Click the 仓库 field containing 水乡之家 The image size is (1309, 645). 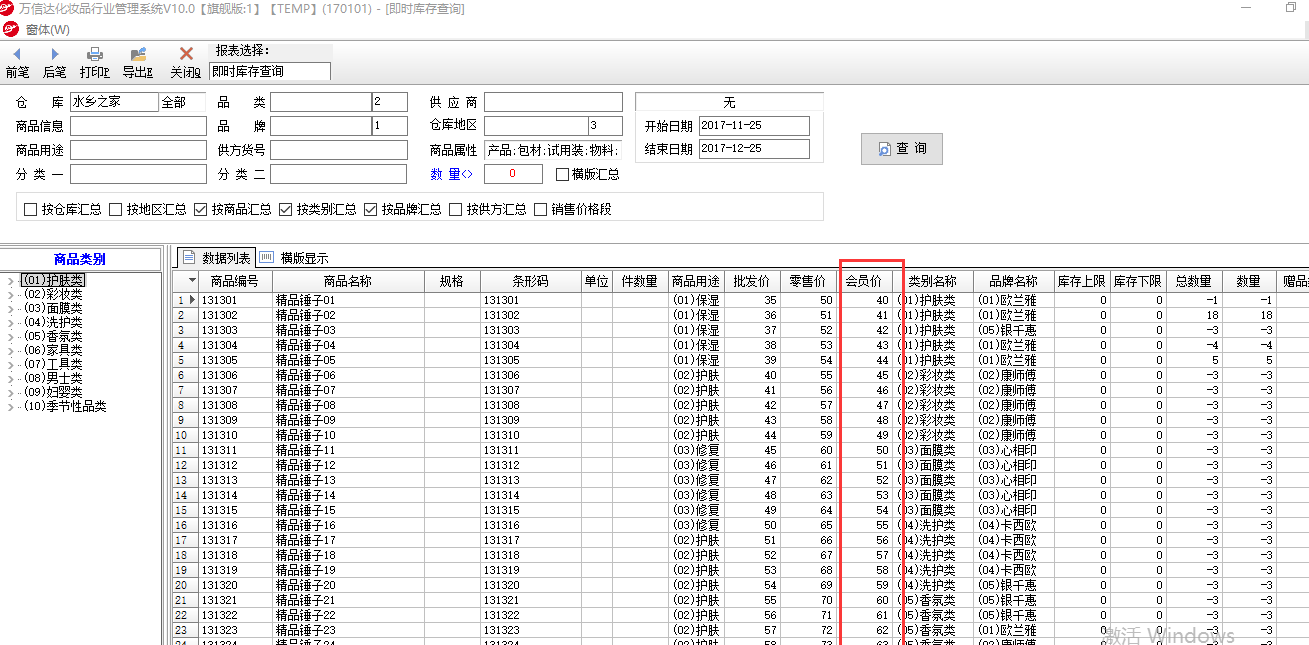point(114,102)
